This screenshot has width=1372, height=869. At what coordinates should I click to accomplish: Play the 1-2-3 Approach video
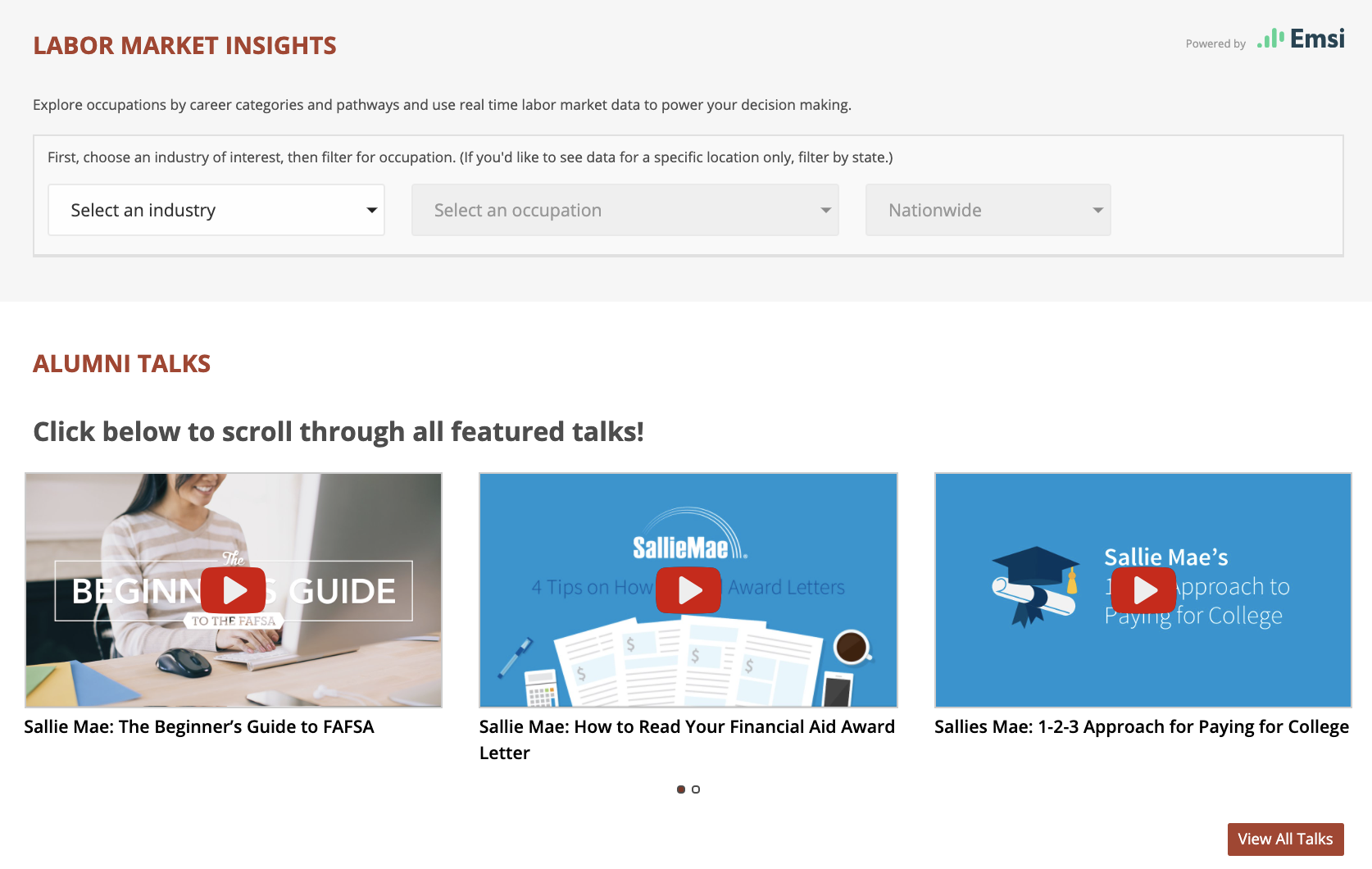(x=1143, y=589)
